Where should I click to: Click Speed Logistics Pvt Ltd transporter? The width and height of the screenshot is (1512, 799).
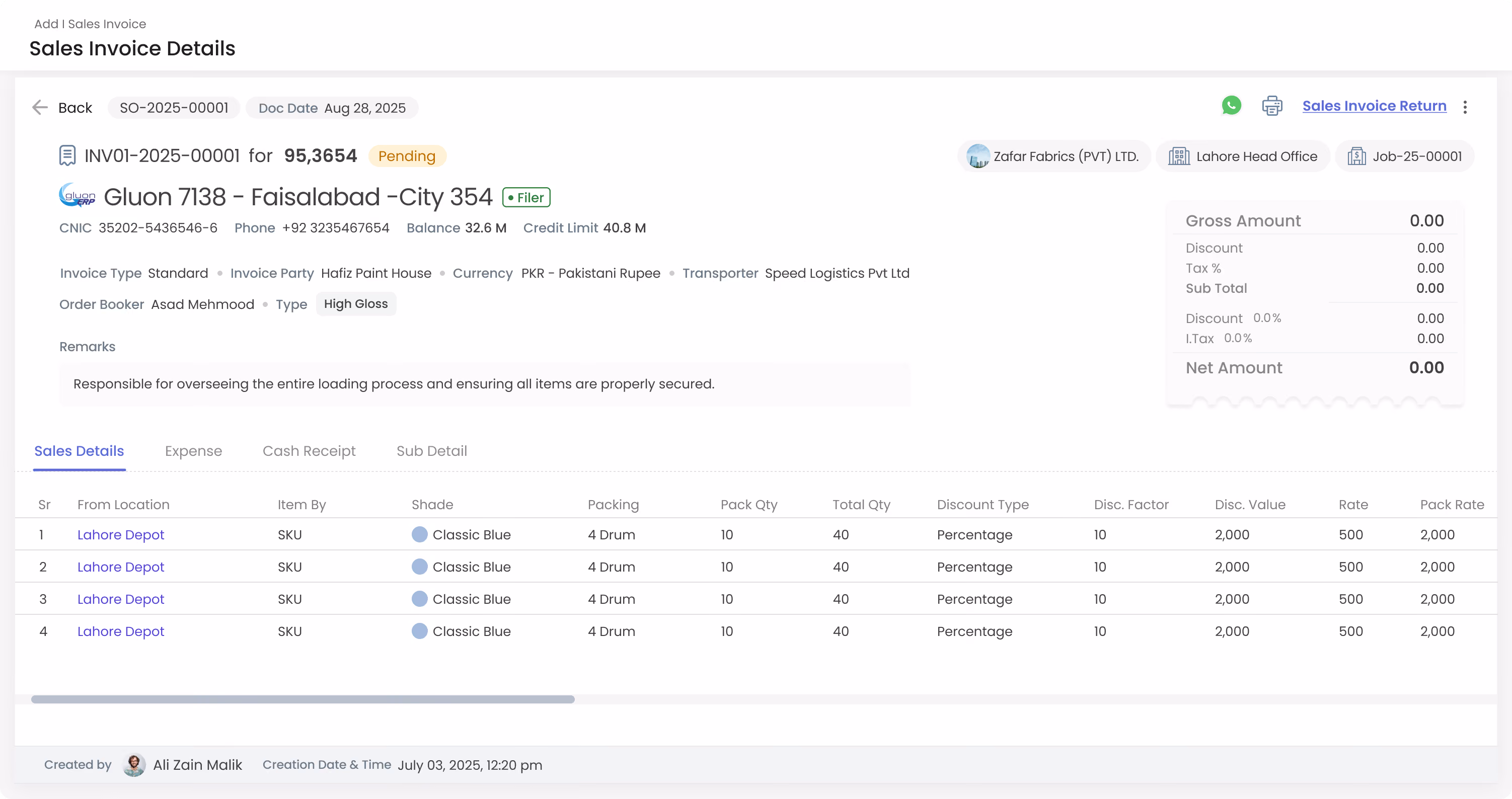[x=837, y=273]
